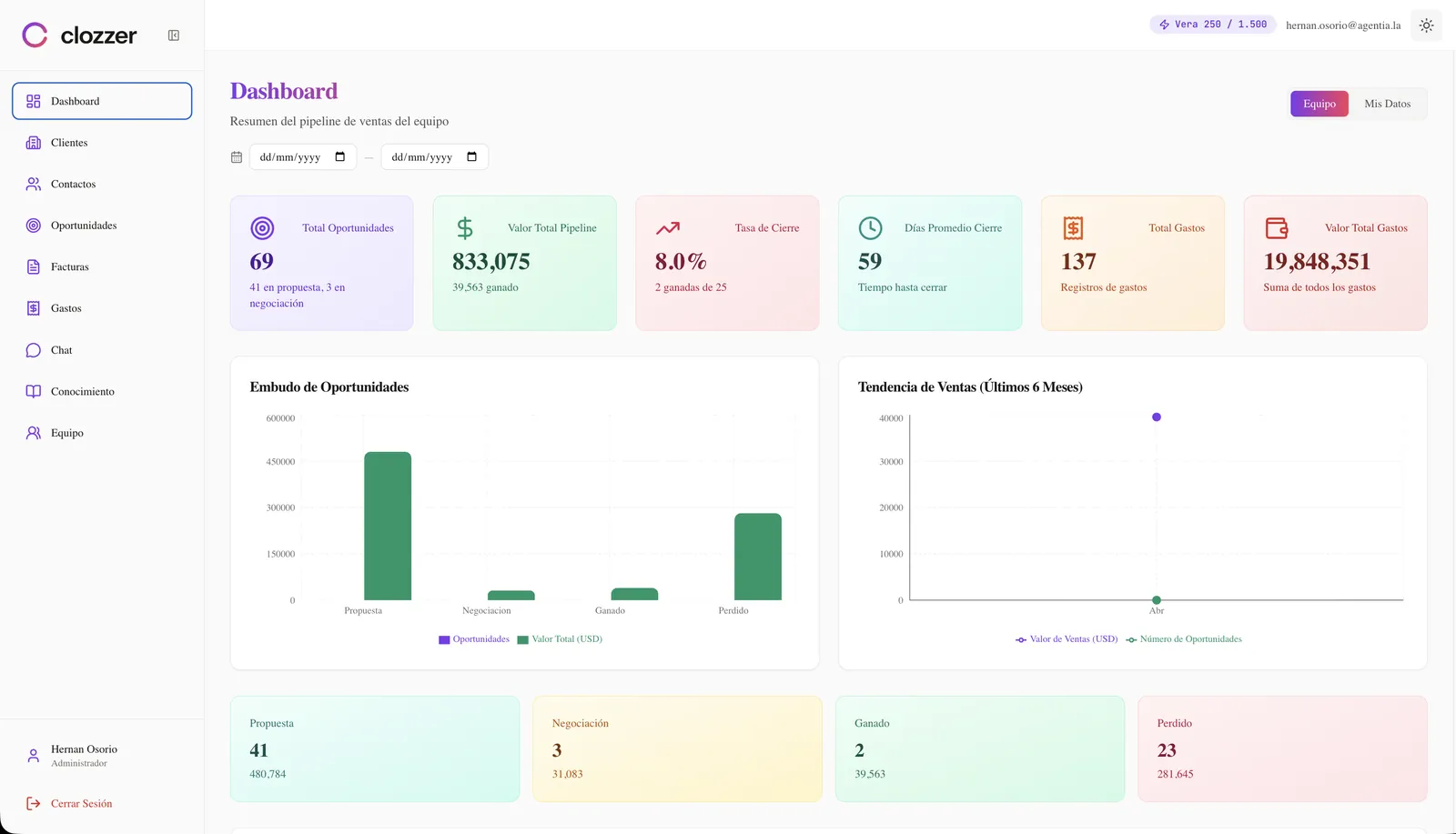The height and width of the screenshot is (834, 1456).
Task: Click the clozzer logo icon
Action: [35, 35]
